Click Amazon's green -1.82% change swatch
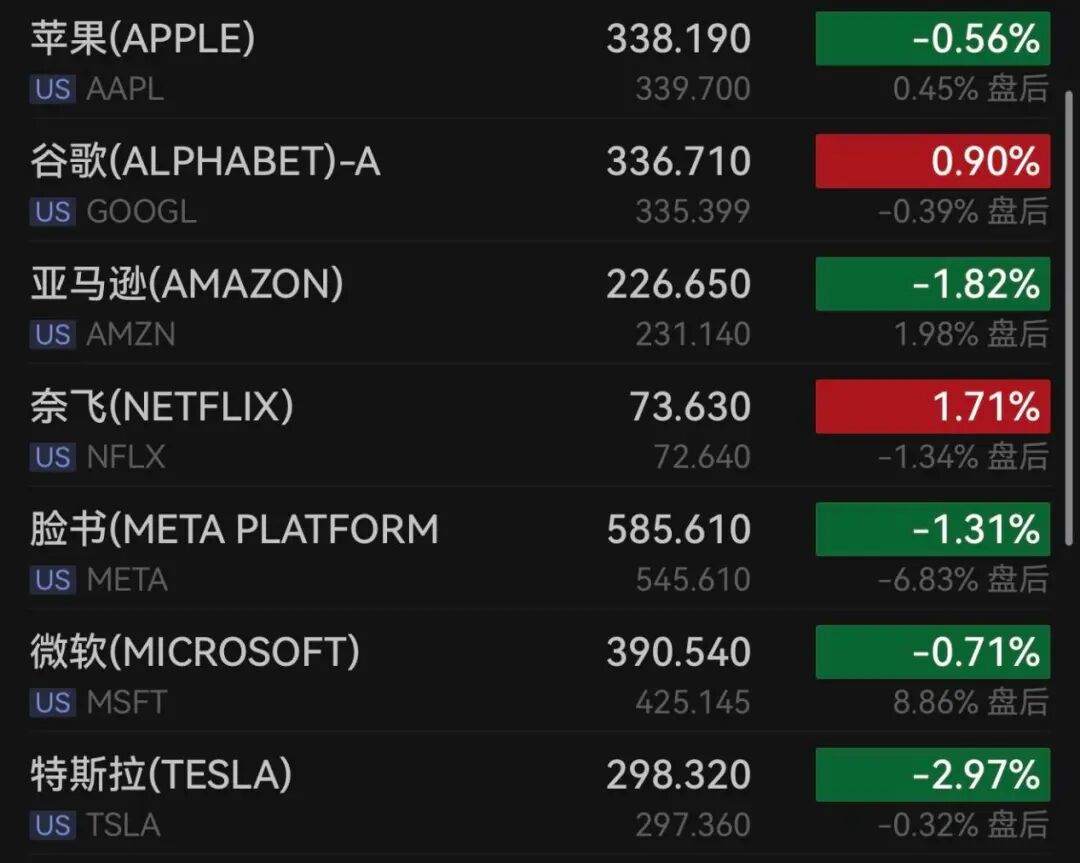This screenshot has width=1080, height=863. click(x=933, y=284)
